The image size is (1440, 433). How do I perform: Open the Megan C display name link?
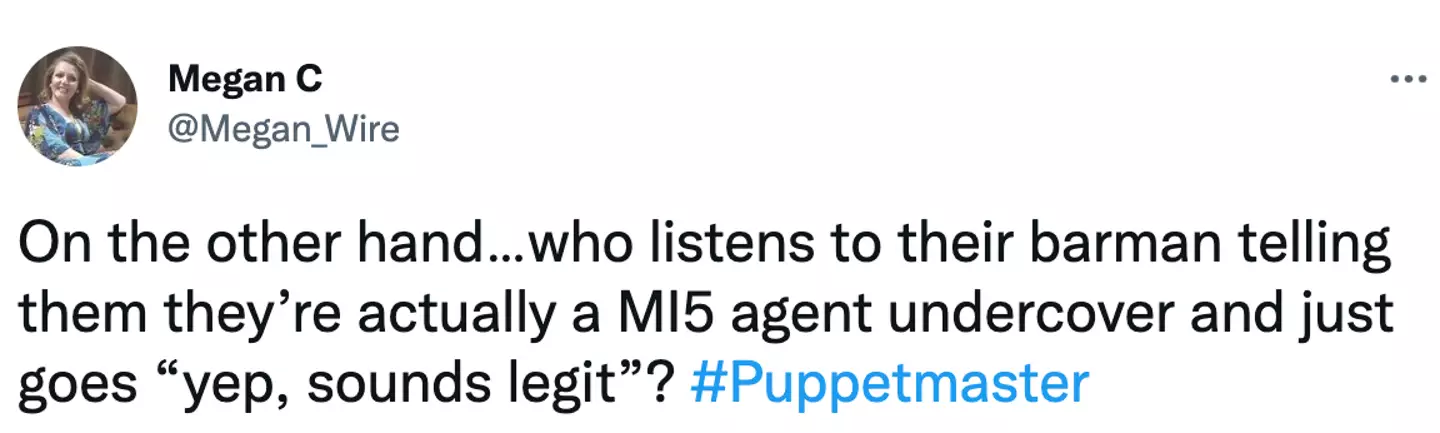[245, 78]
